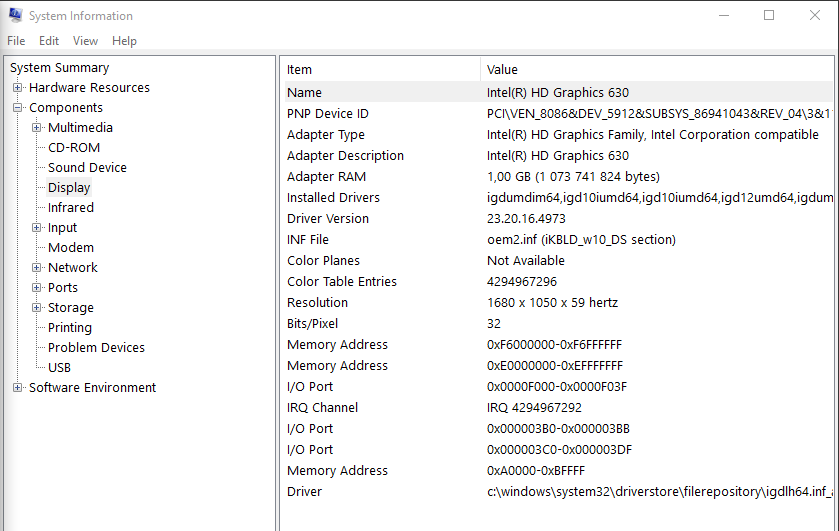Select the Adapter Description row
This screenshot has width=839, height=531.
click(557, 156)
